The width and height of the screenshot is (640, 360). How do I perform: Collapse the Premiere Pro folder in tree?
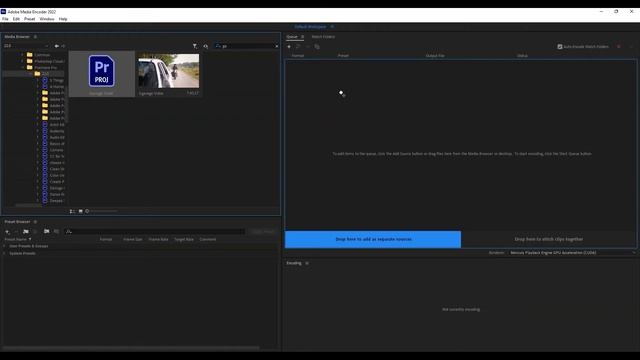coord(22,67)
